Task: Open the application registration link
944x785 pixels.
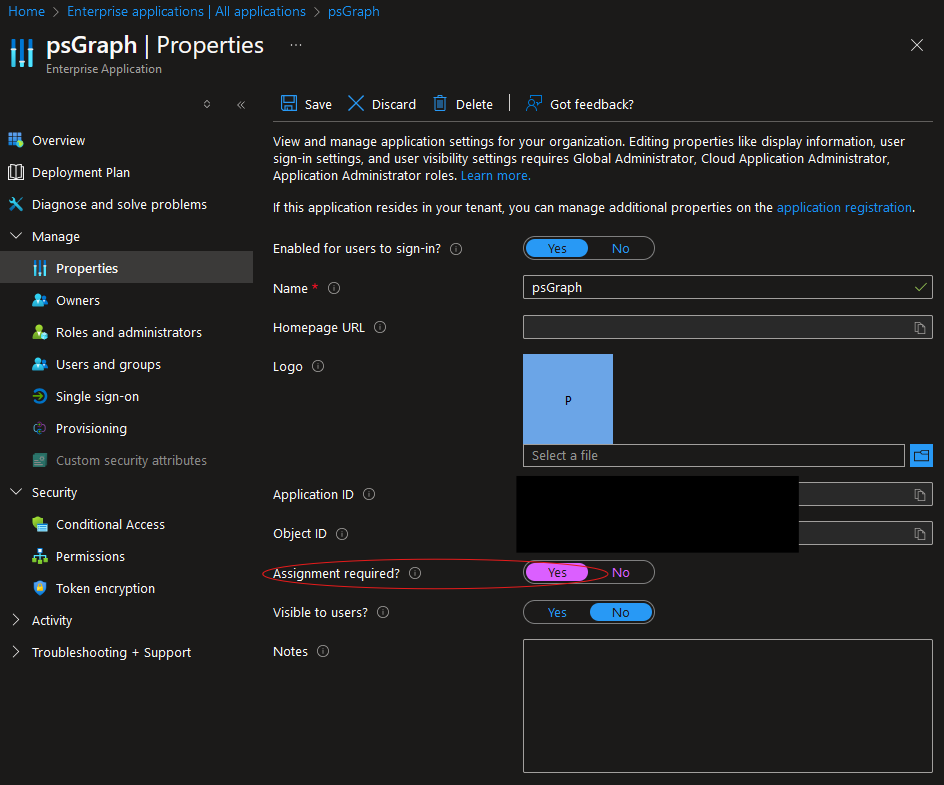Action: 843,207
